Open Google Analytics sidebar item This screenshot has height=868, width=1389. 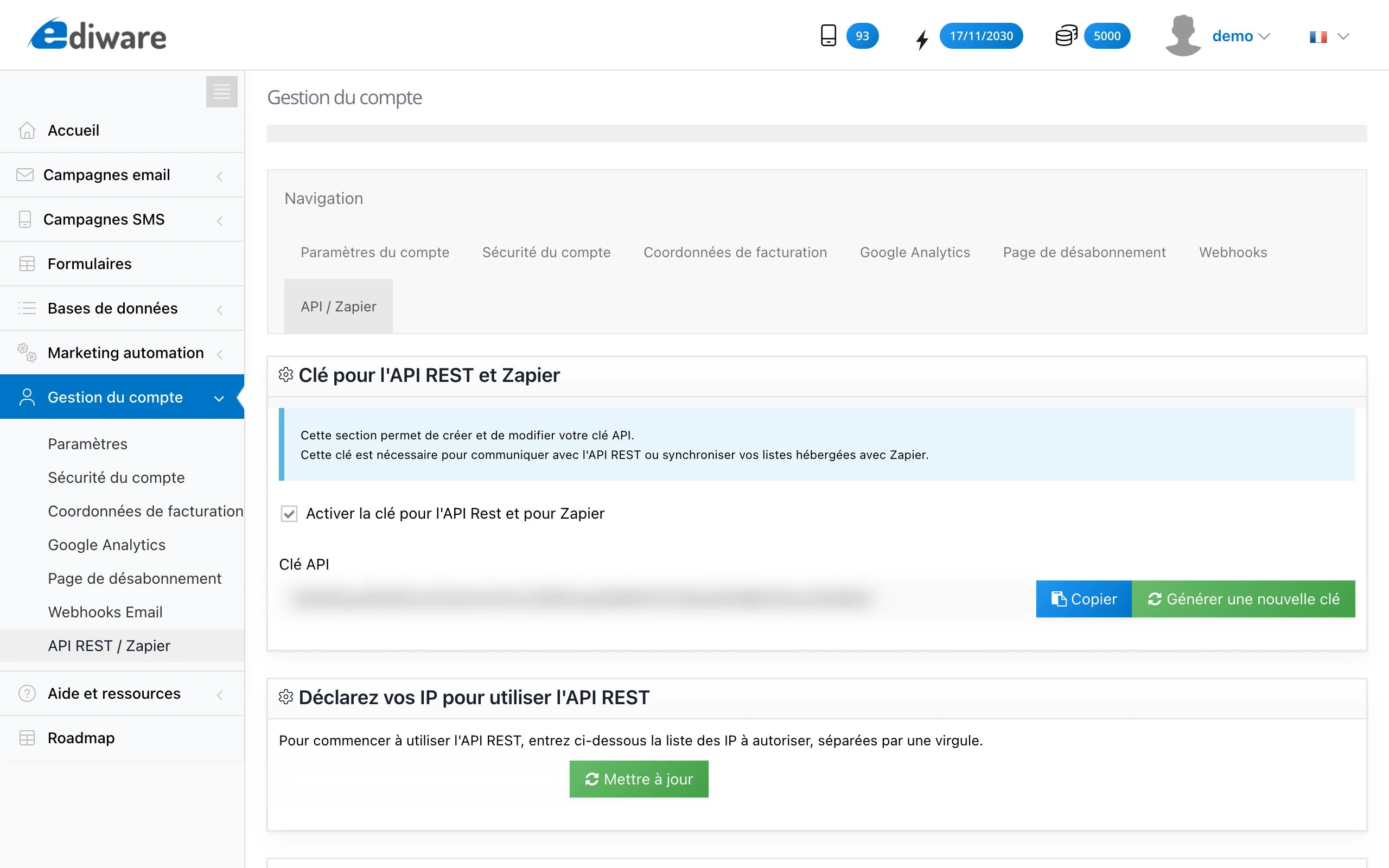[106, 545]
